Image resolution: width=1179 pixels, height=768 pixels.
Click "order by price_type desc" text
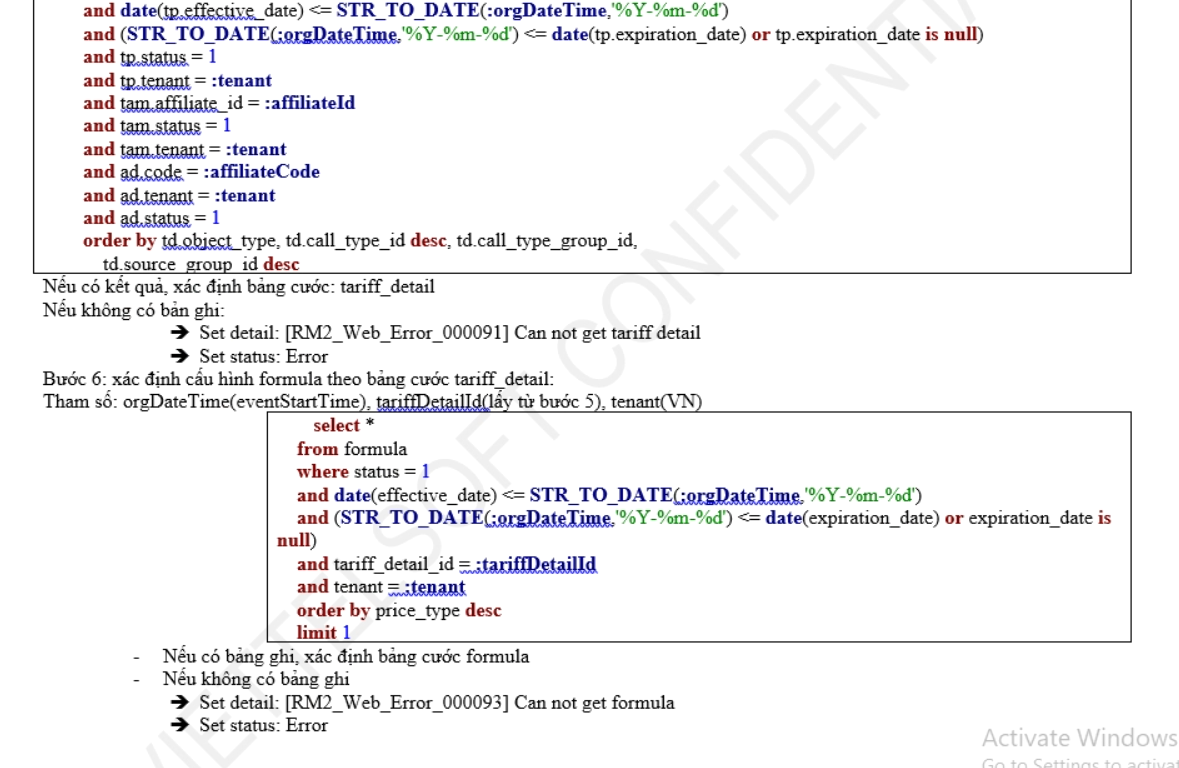point(398,610)
